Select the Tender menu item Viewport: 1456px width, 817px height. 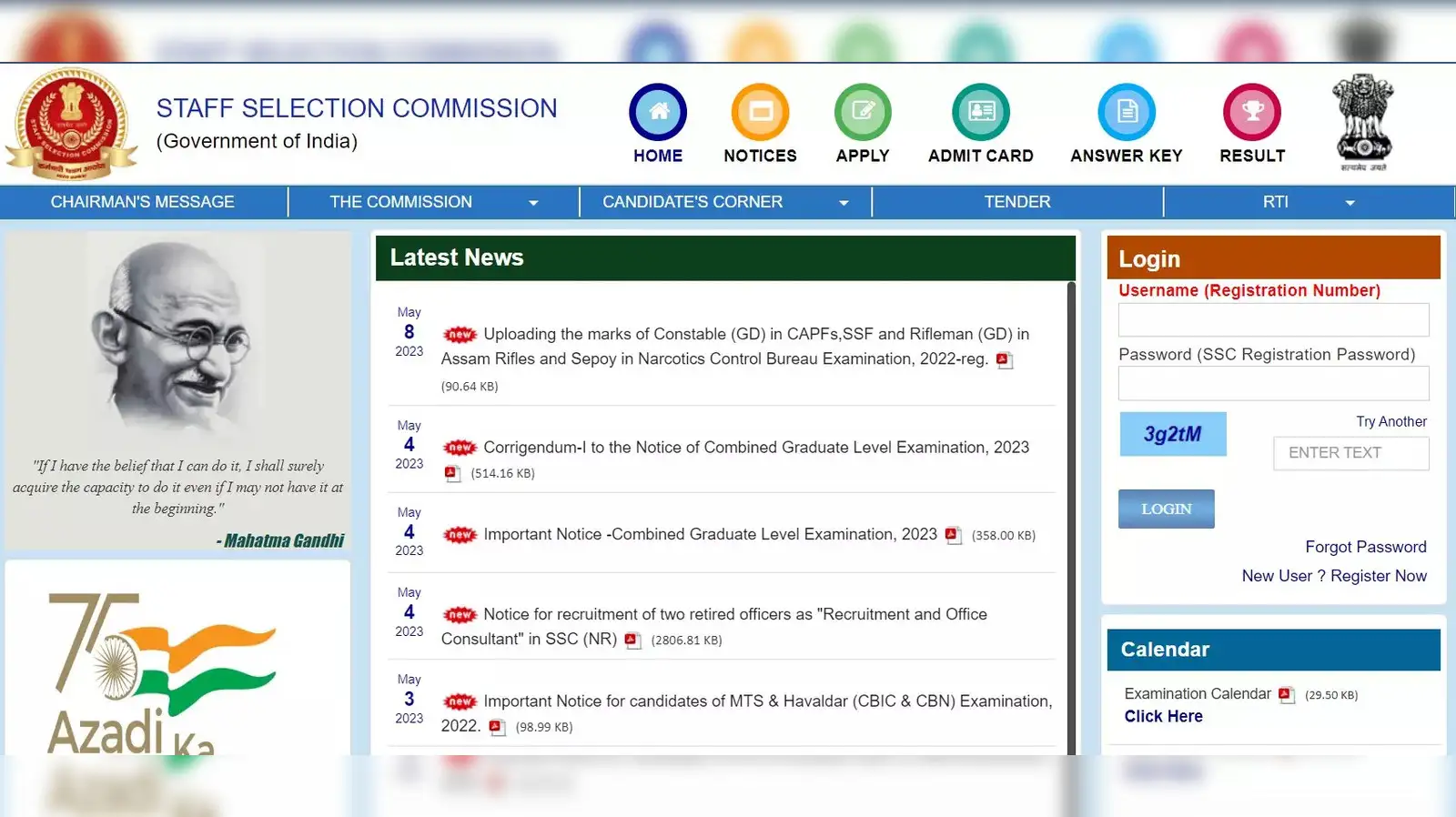(1016, 202)
